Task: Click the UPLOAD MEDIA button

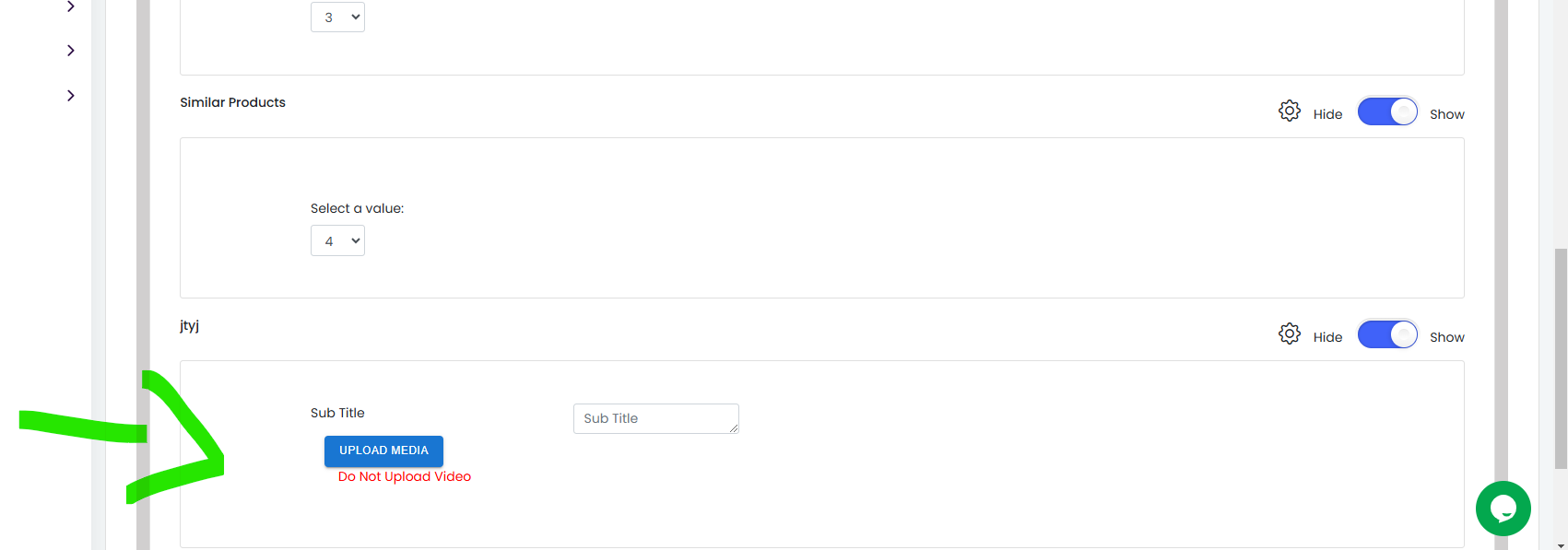Action: click(x=383, y=451)
